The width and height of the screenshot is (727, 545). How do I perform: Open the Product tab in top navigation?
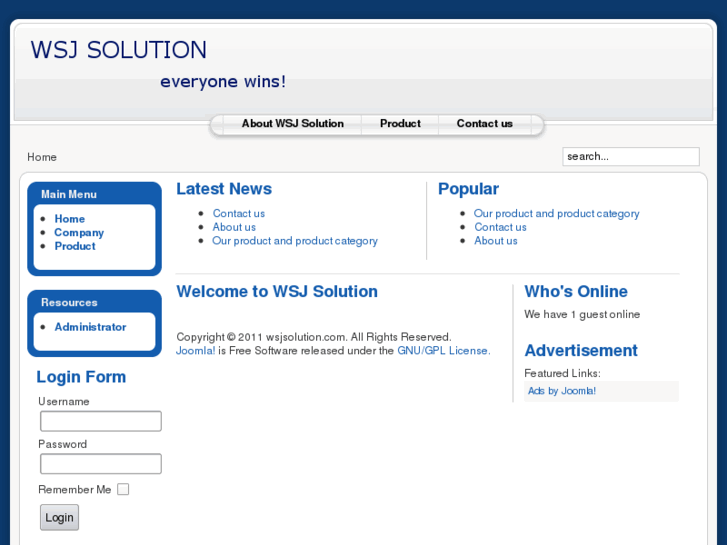400,123
